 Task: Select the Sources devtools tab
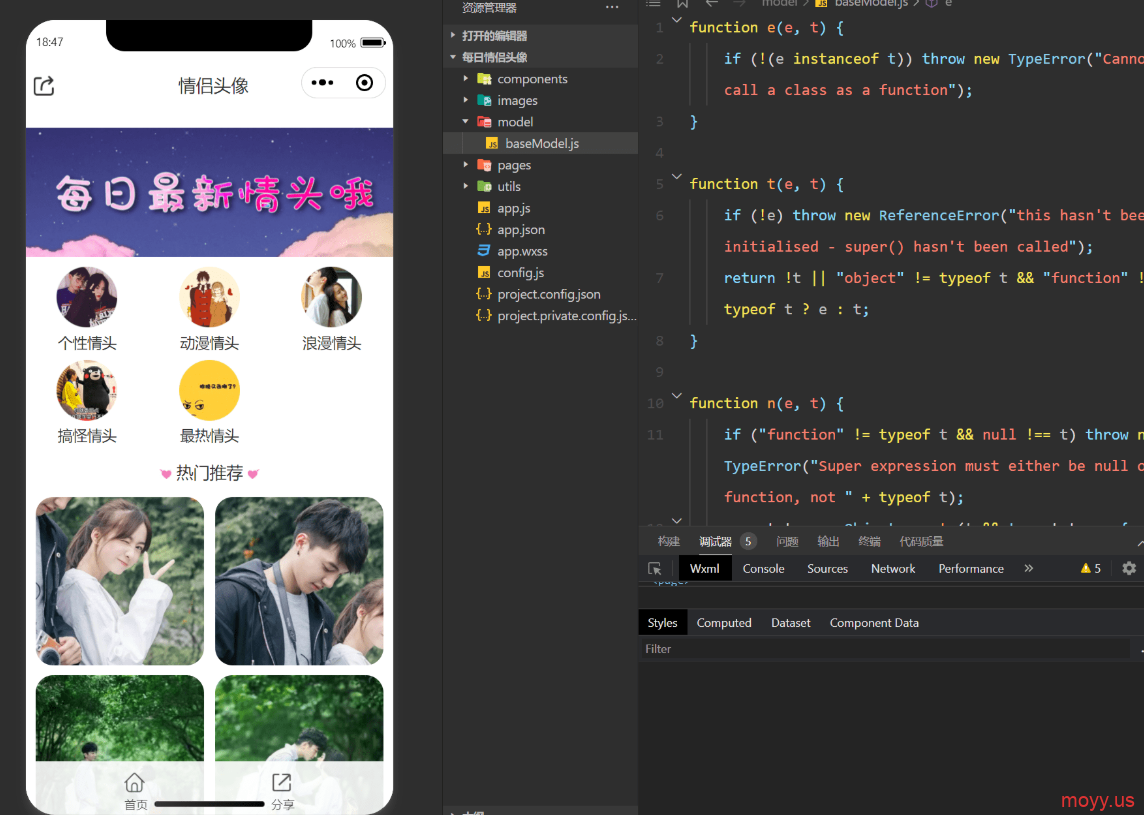coord(827,568)
